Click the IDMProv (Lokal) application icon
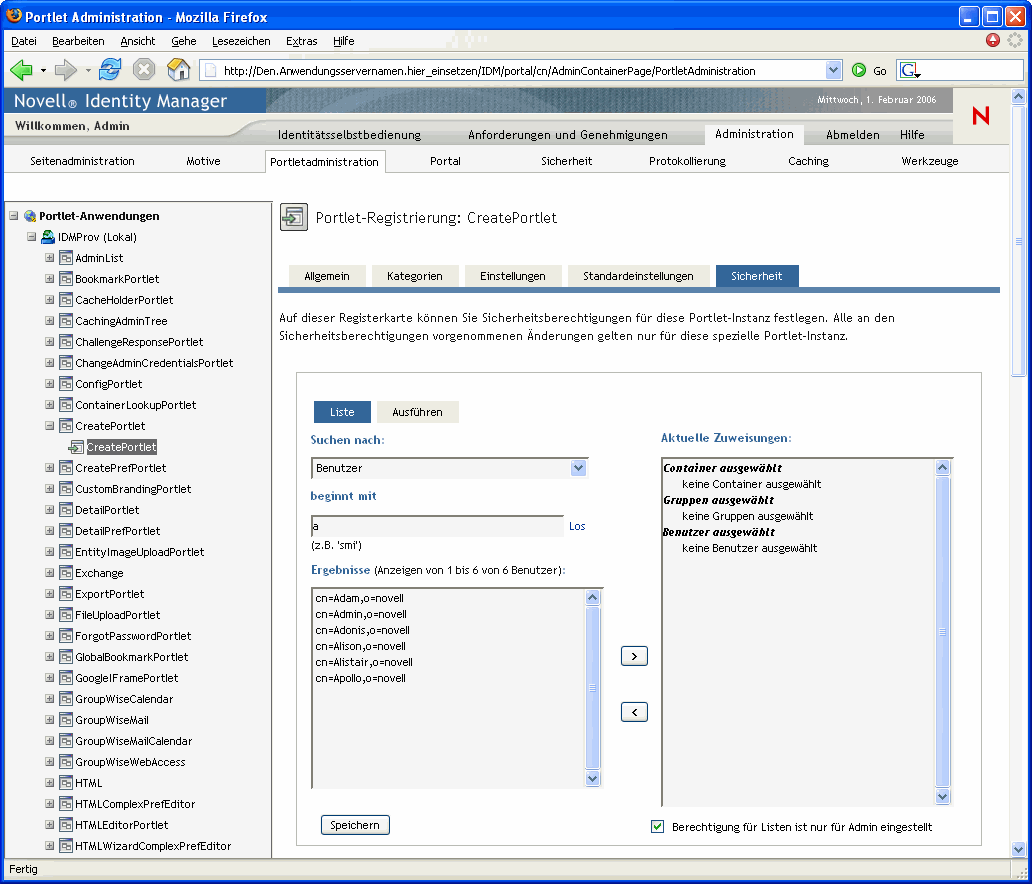The width and height of the screenshot is (1032, 884). [x=47, y=237]
